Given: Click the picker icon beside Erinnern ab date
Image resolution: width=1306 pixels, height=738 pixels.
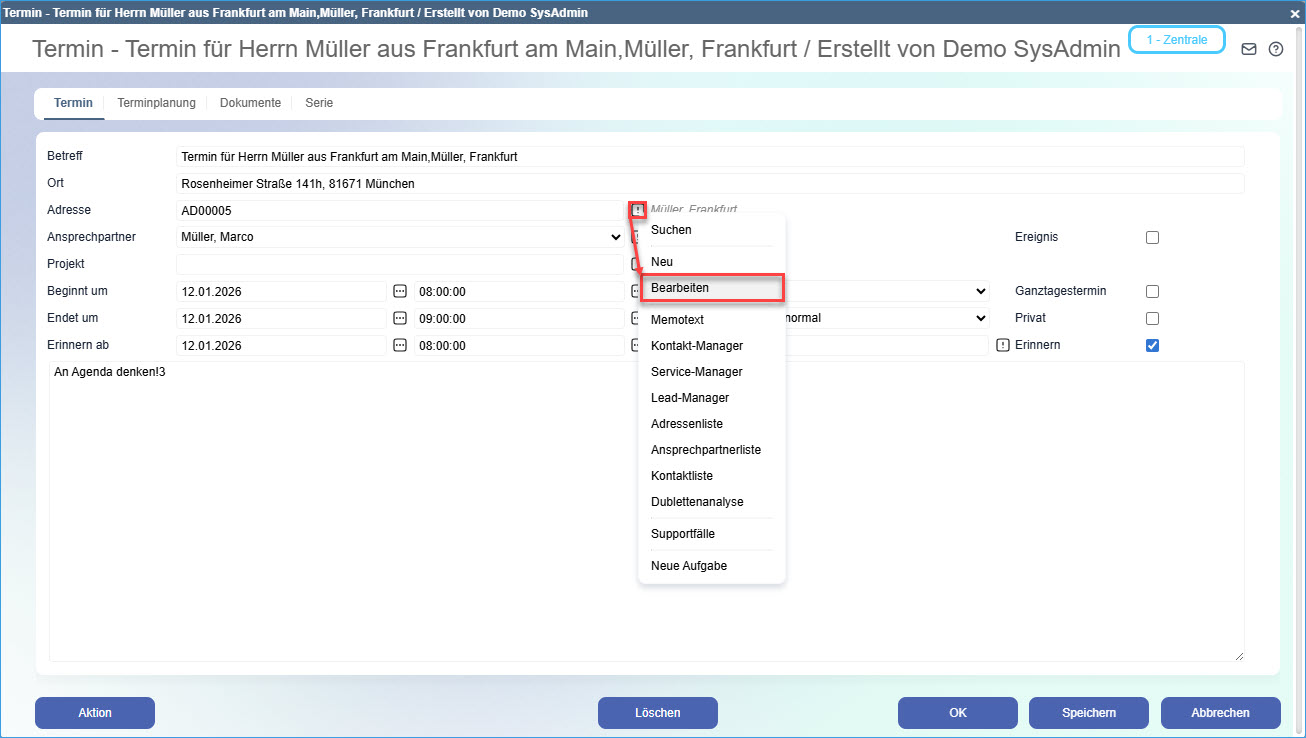Looking at the screenshot, I should 399,345.
